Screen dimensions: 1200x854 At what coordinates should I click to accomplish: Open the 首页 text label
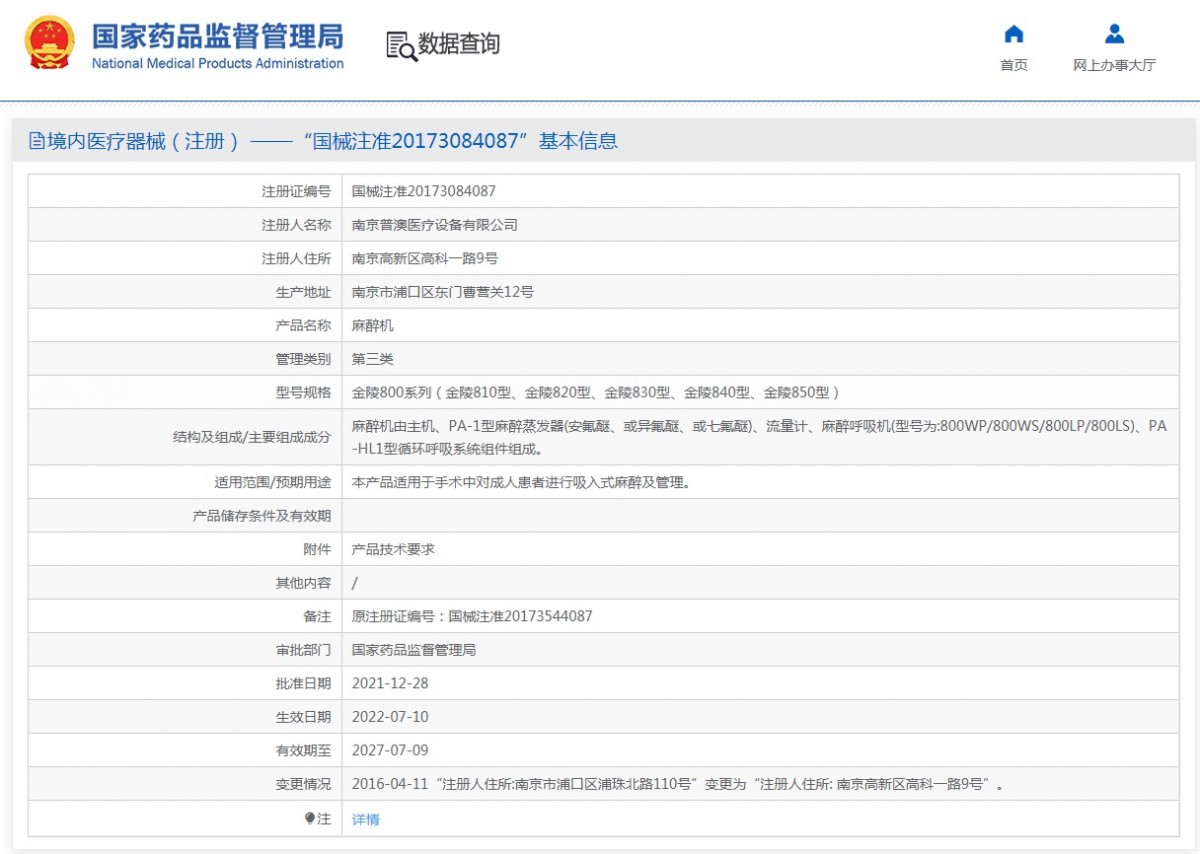1013,65
